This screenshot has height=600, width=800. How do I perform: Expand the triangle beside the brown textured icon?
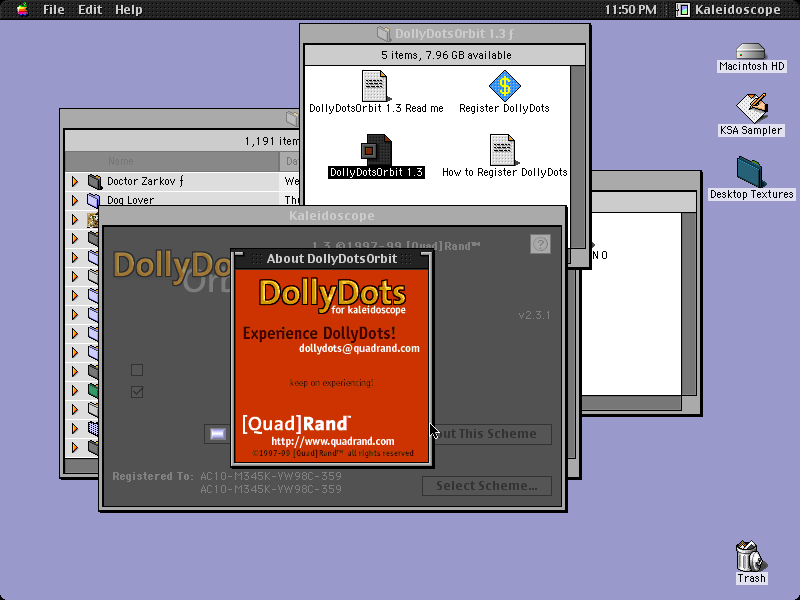point(75,219)
